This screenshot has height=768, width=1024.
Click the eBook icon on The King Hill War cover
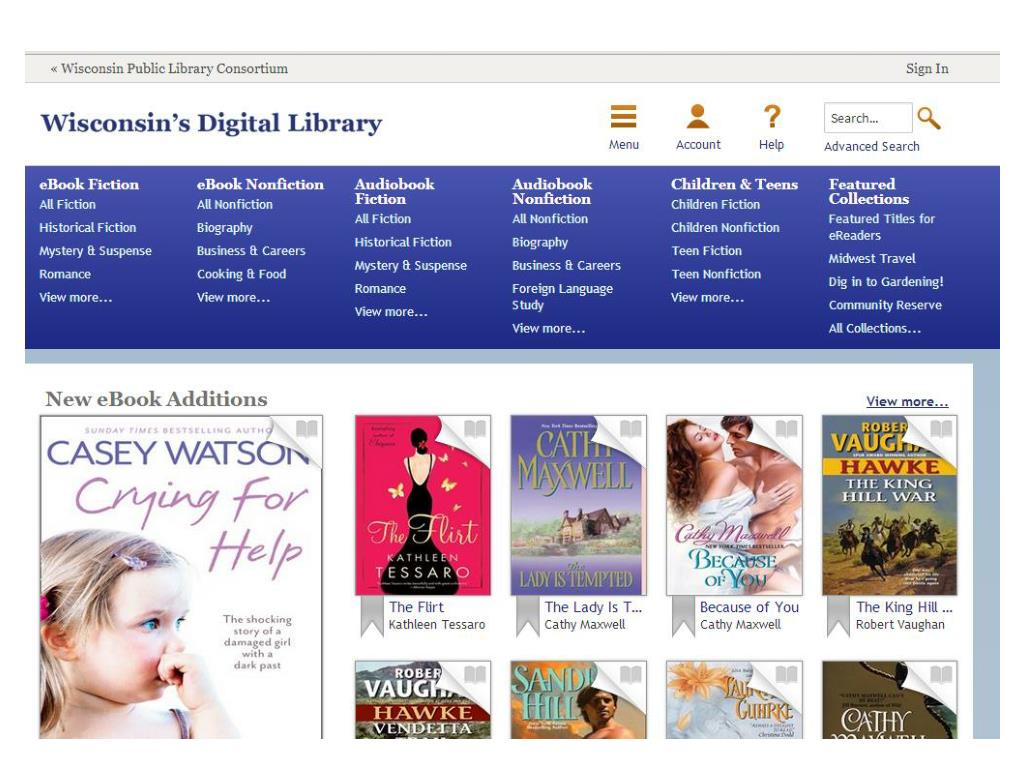tap(941, 429)
